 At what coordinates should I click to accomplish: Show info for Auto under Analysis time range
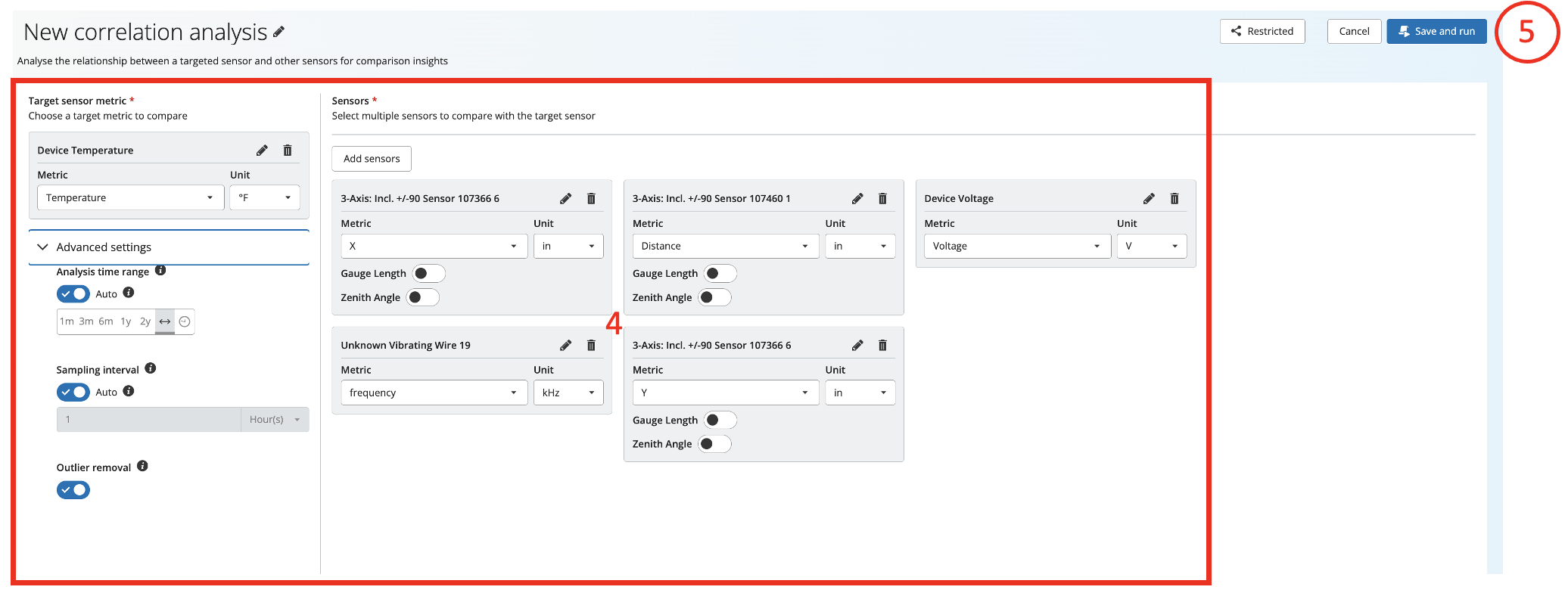coord(129,293)
